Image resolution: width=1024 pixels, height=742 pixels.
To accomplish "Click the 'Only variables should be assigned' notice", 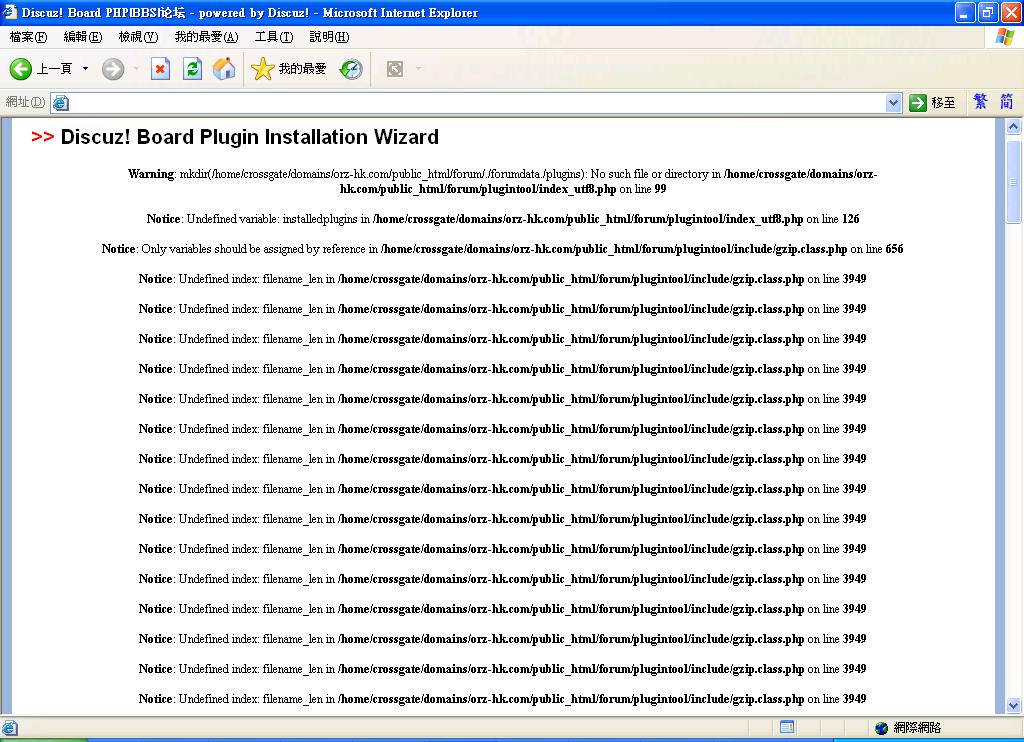I will (502, 249).
